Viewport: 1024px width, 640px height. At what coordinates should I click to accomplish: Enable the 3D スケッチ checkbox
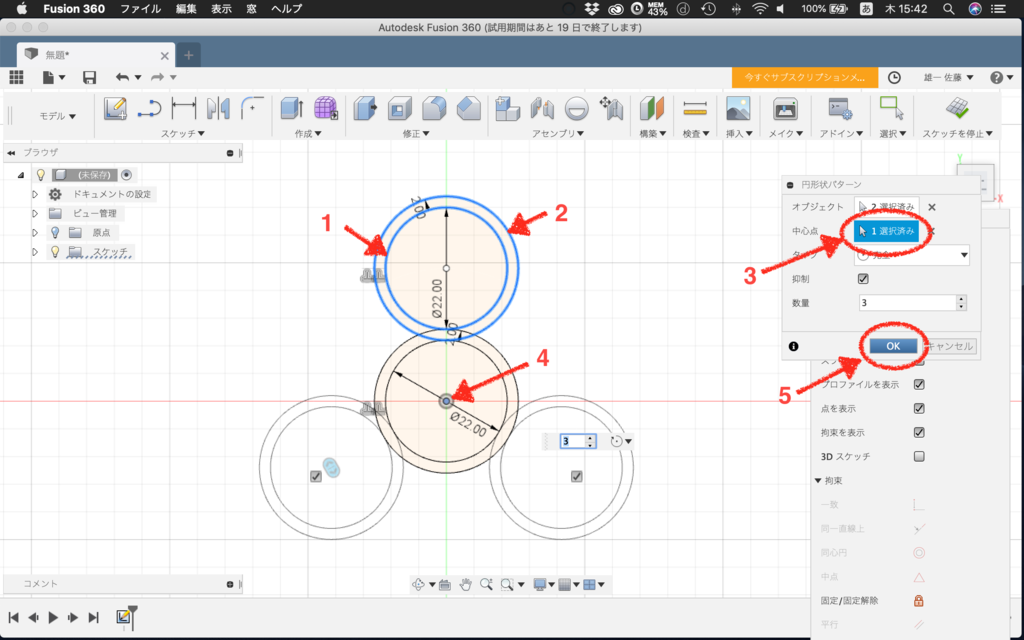coord(919,456)
